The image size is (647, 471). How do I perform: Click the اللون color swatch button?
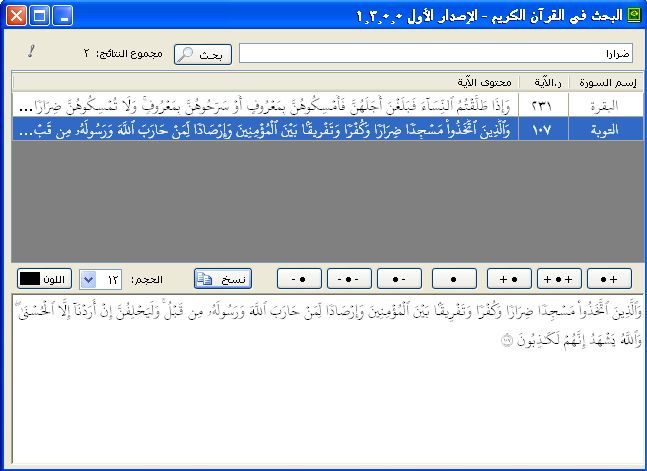coord(45,279)
